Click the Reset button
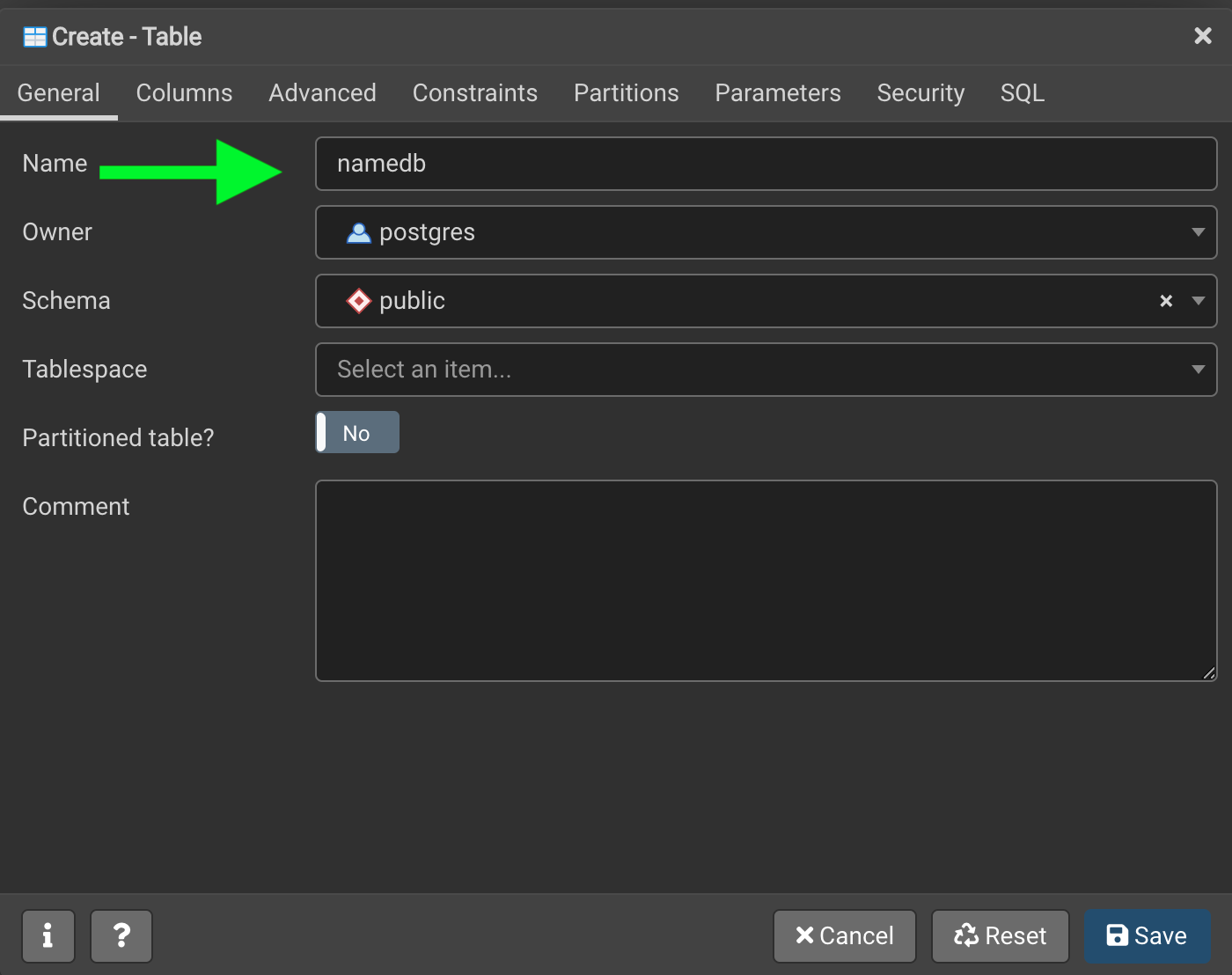This screenshot has height=975, width=1232. (1000, 935)
